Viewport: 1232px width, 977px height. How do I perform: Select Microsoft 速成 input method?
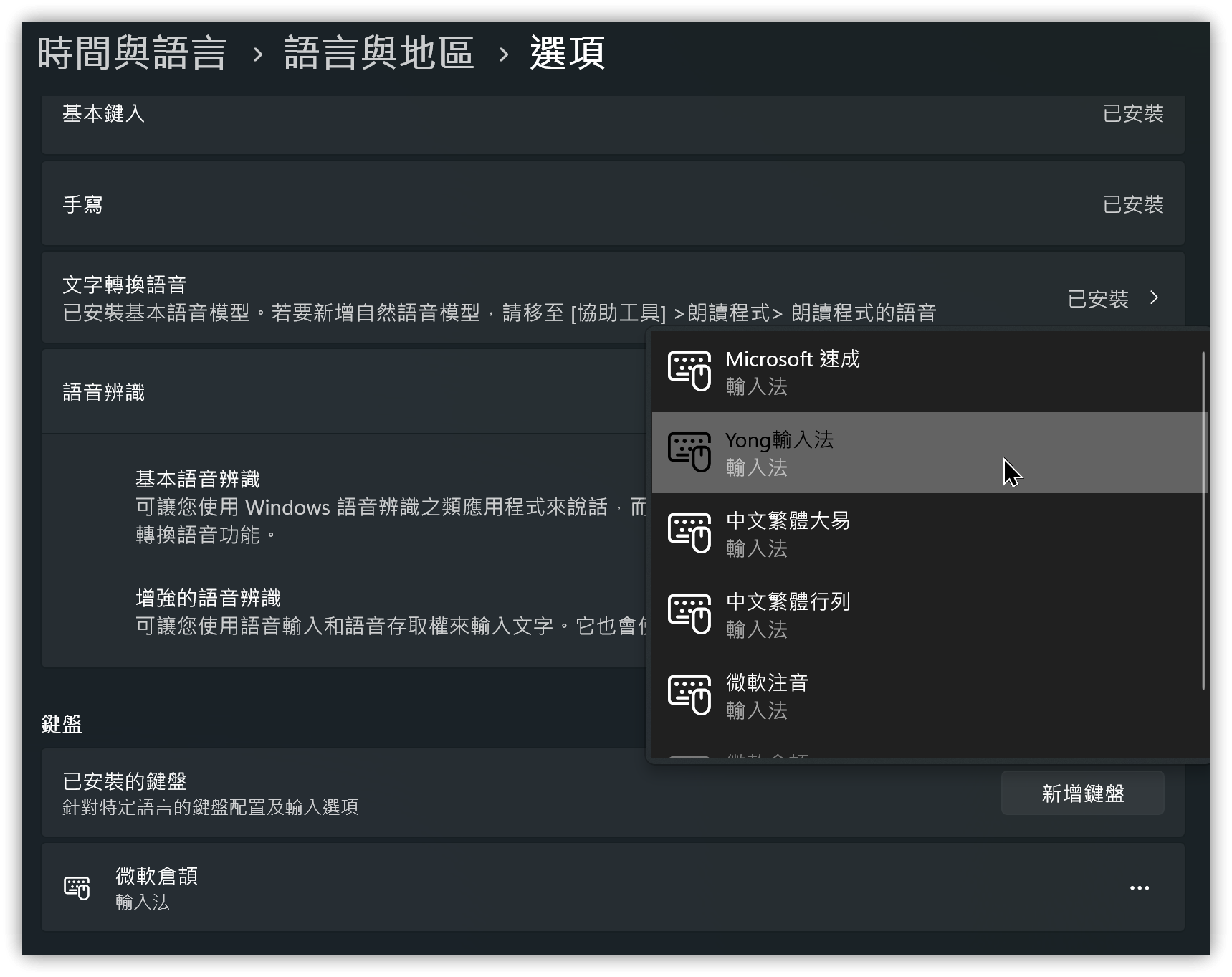point(929,371)
